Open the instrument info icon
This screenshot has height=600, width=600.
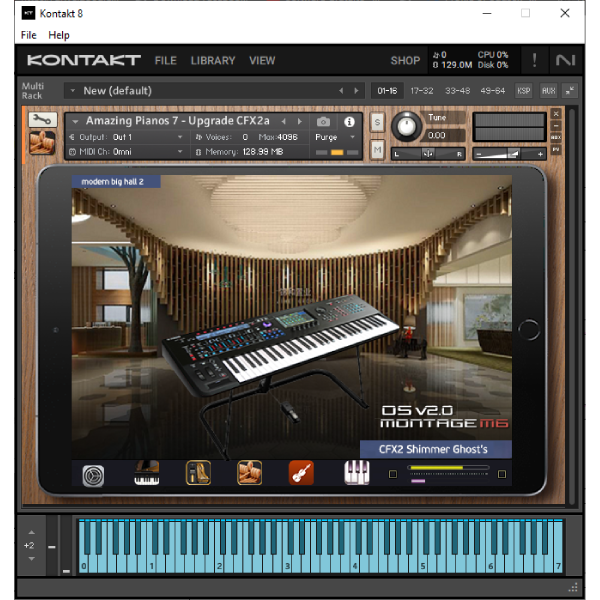click(349, 122)
